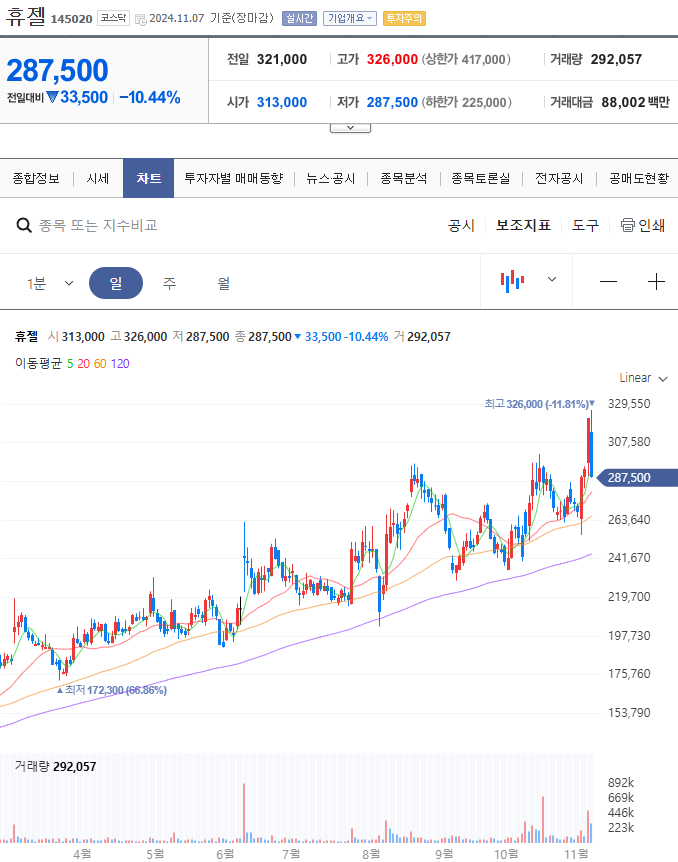Click the 투자주의 warning badge
The height and width of the screenshot is (862, 678).
tap(404, 18)
